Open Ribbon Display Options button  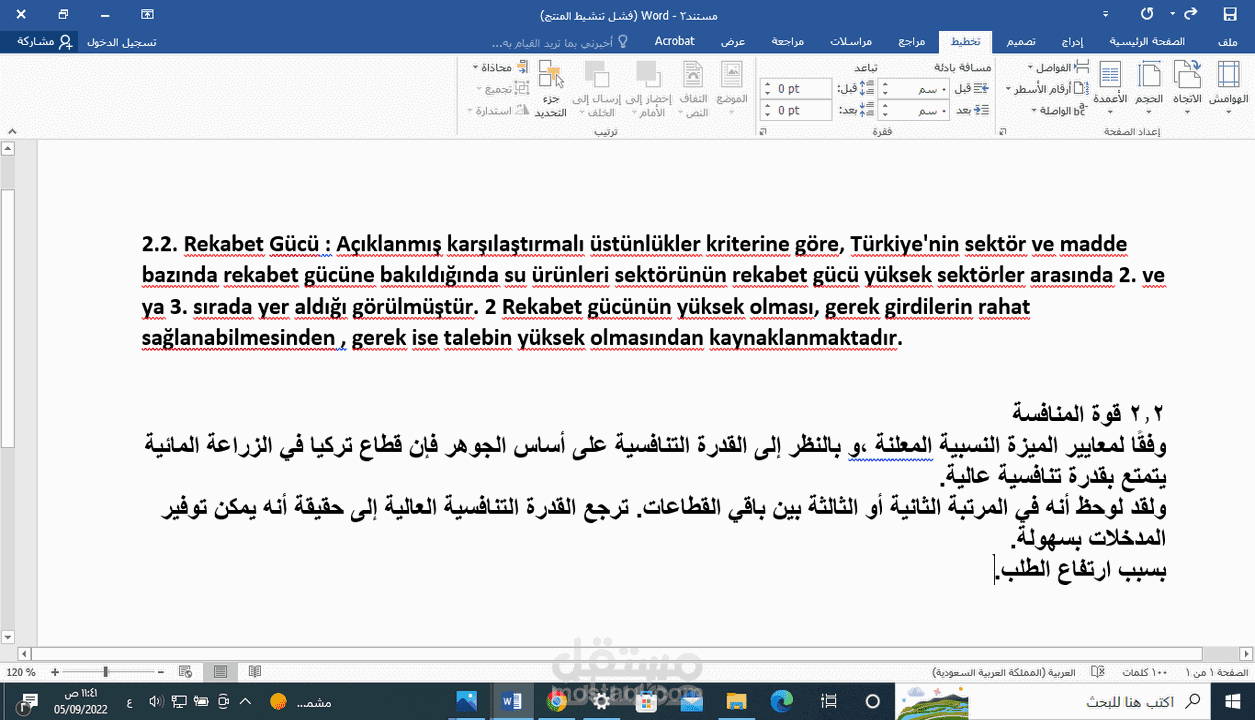coord(147,15)
